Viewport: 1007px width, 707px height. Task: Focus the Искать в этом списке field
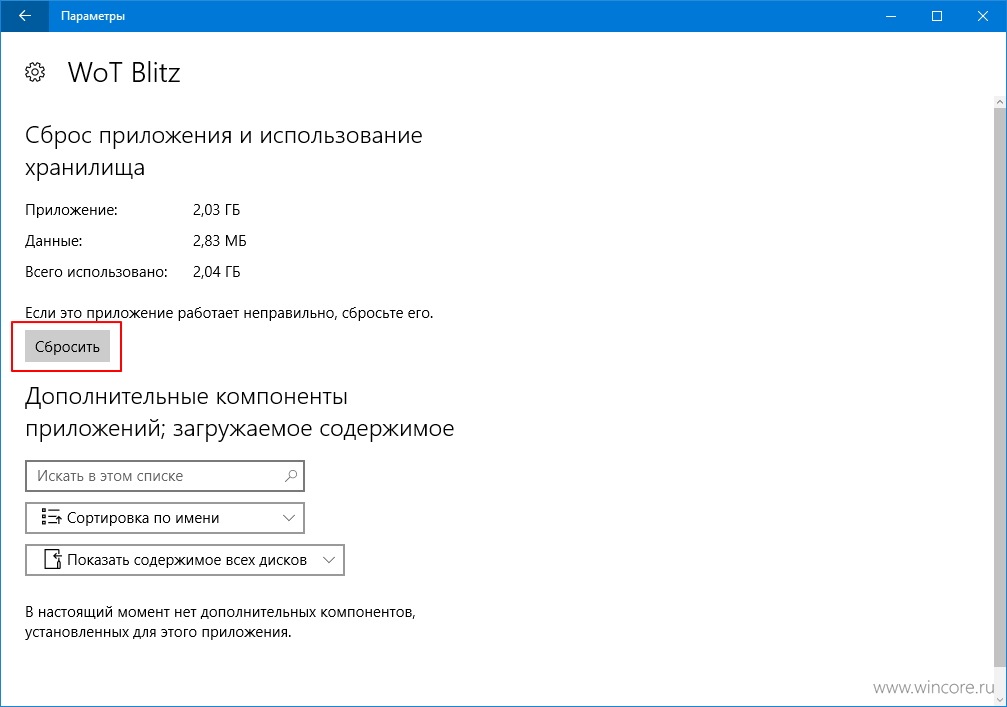click(x=164, y=476)
